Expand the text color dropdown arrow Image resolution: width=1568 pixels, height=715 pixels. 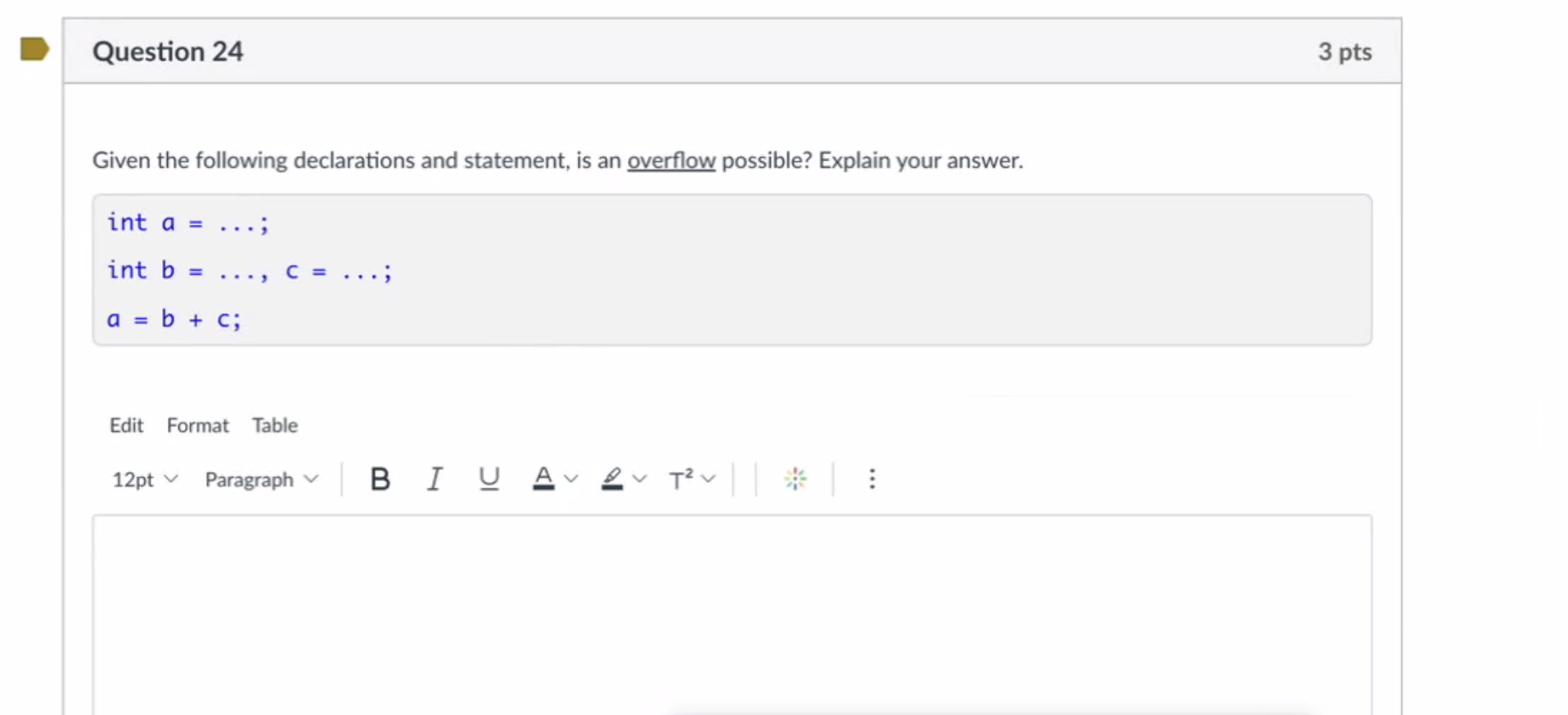[571, 479]
